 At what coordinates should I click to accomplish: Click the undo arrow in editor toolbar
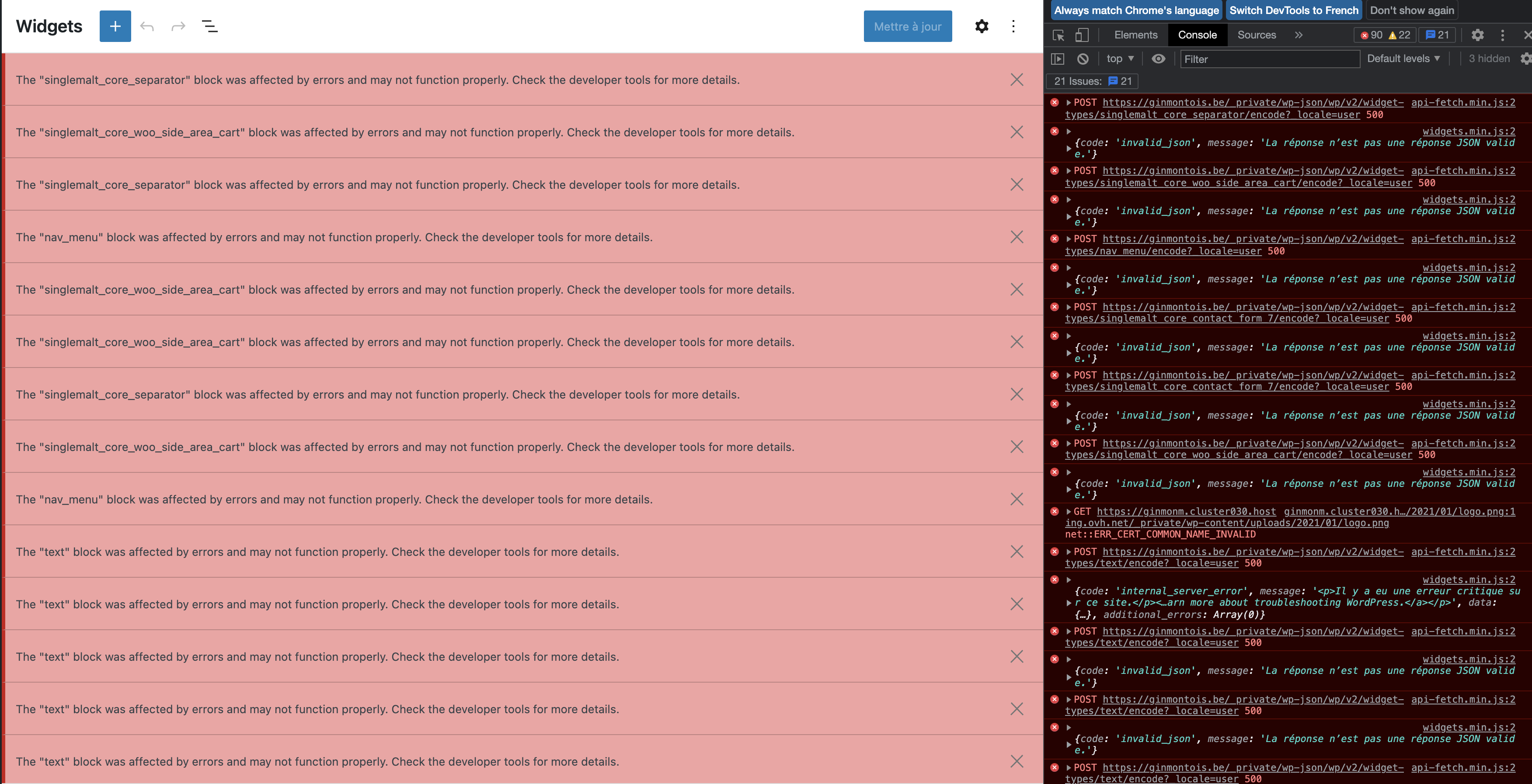click(x=147, y=26)
